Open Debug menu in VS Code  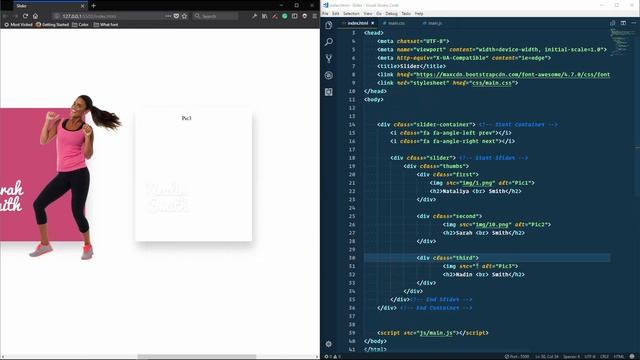tap(391, 13)
